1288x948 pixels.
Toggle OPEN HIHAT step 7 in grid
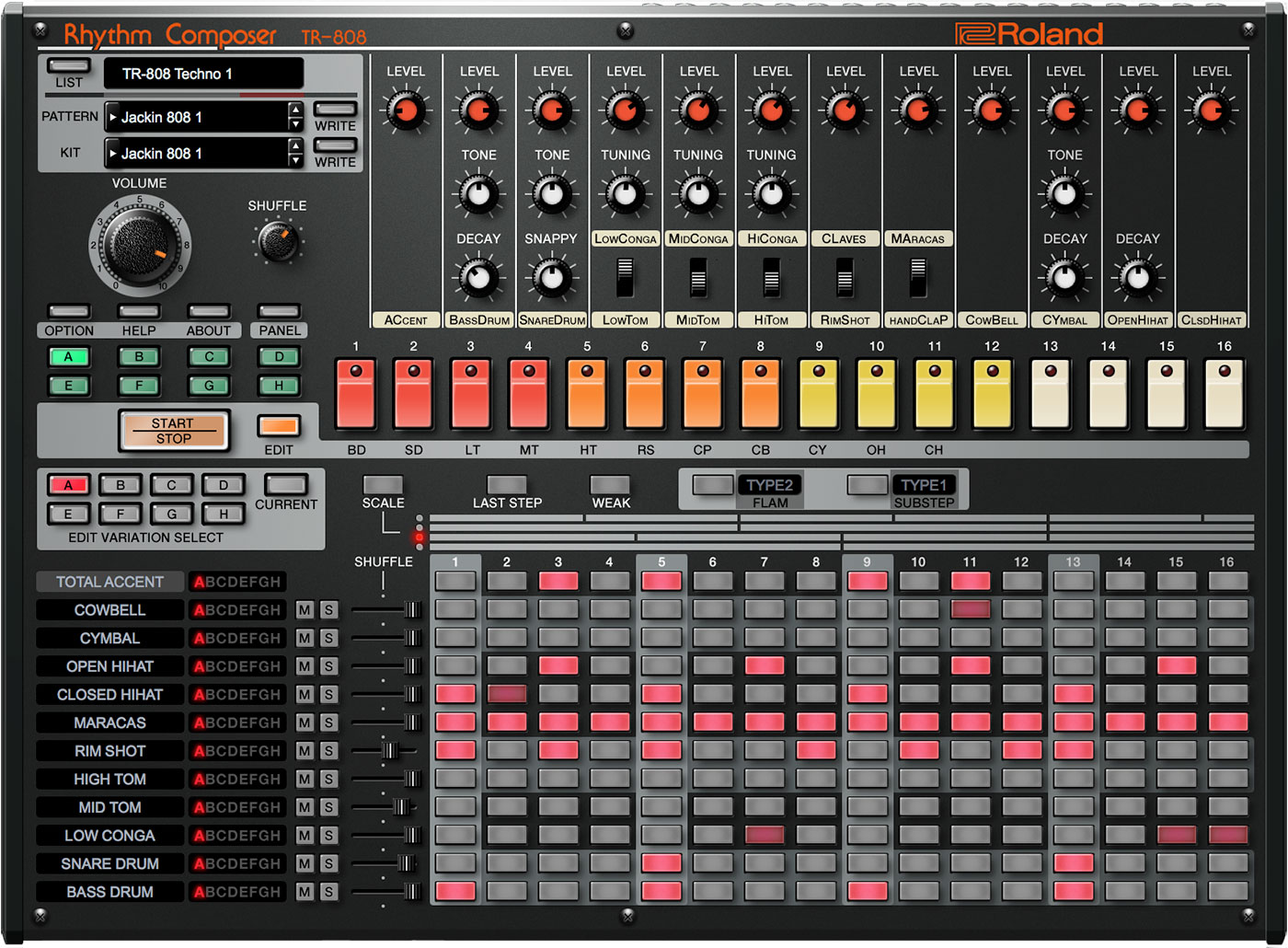pyautogui.click(x=765, y=665)
